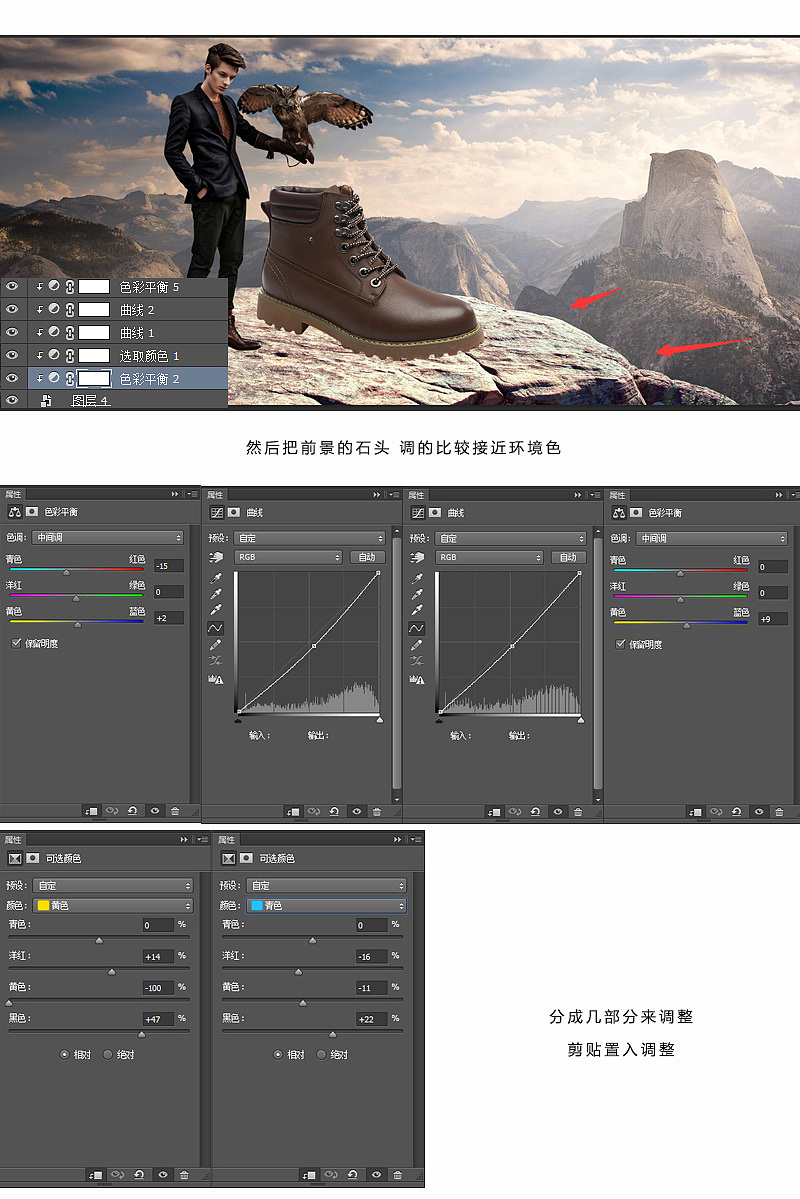Click trash icon in right Curves panel
800x1199 pixels.
[577, 811]
